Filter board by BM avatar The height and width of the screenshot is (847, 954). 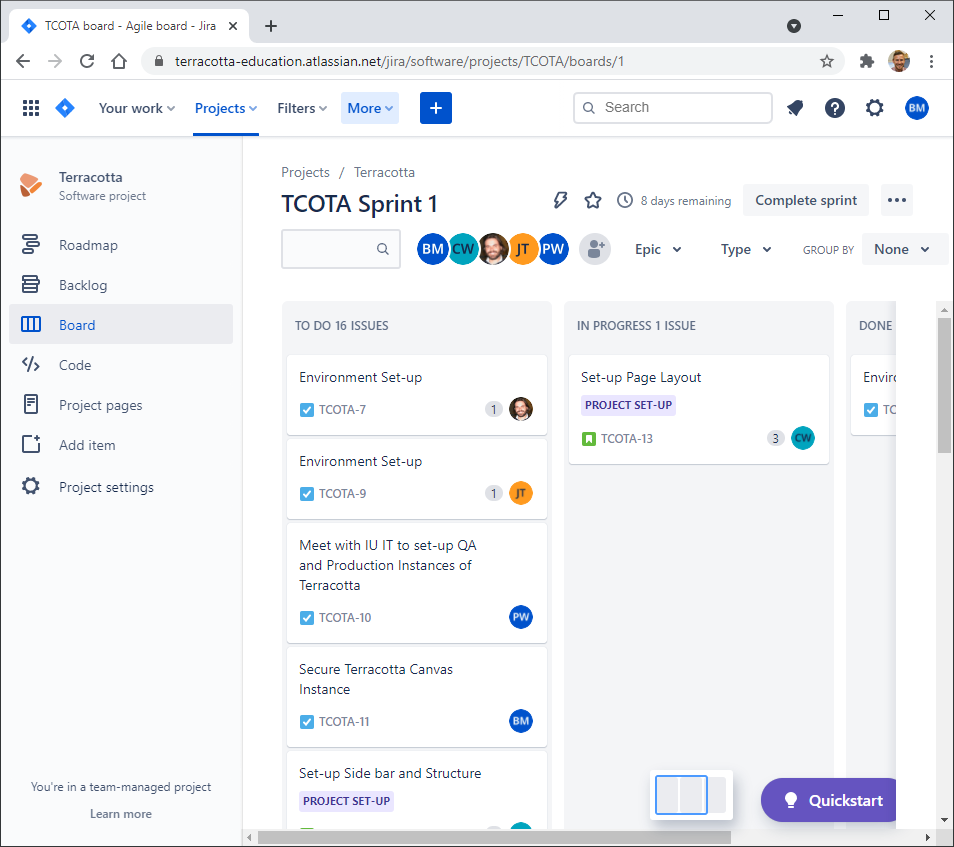click(432, 249)
